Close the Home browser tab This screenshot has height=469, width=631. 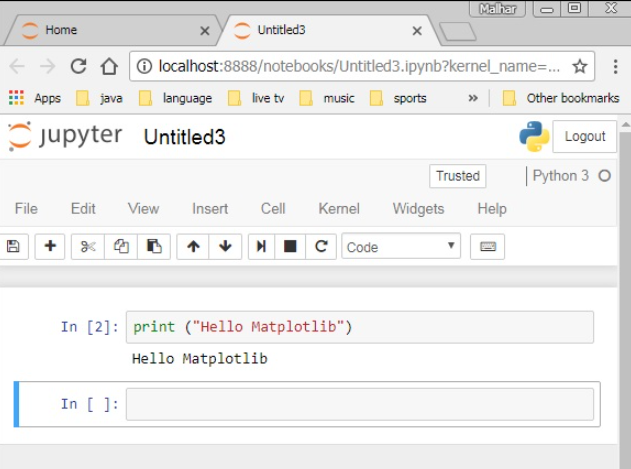[204, 31]
